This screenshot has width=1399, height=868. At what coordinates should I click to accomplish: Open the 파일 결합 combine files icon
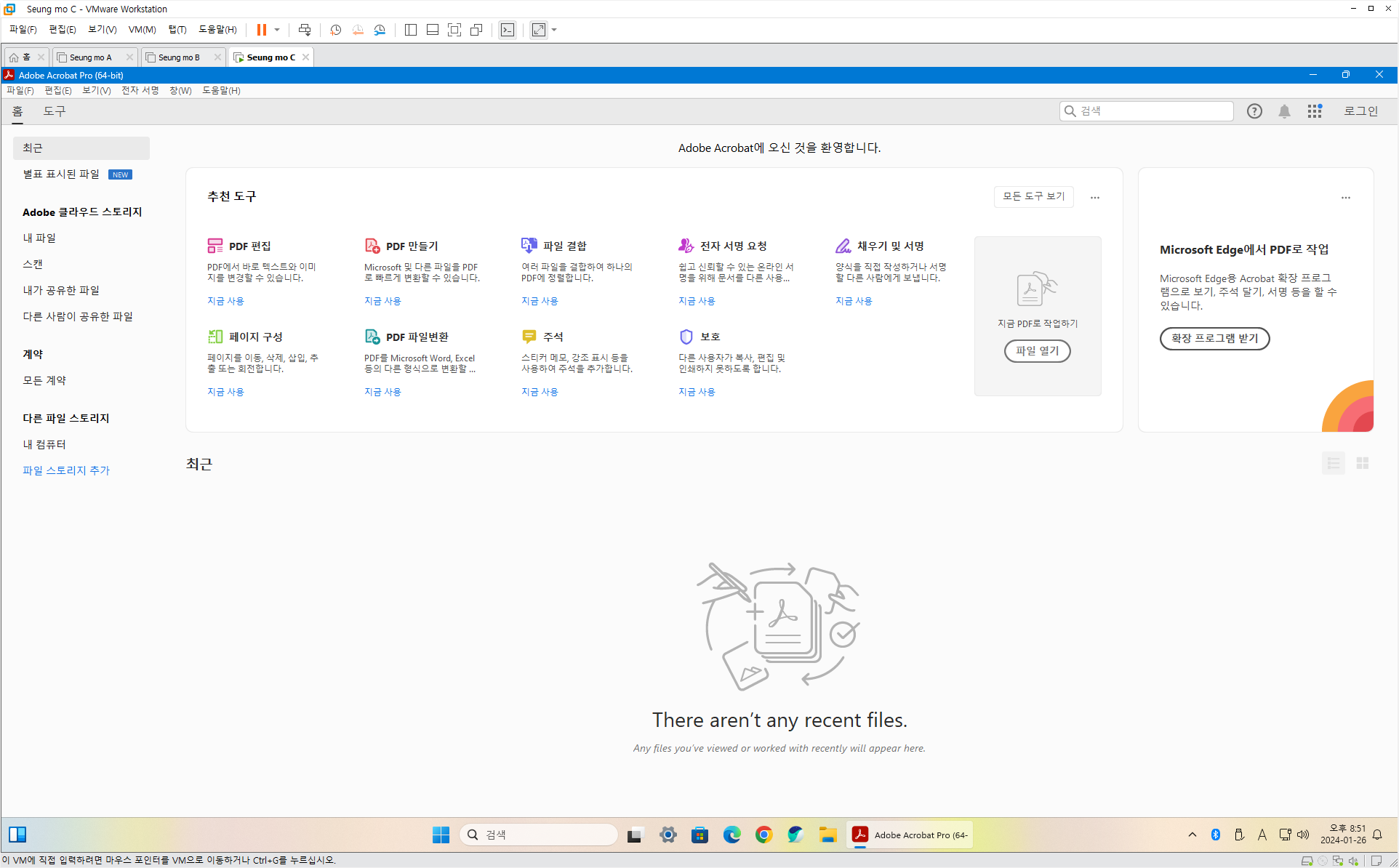click(x=529, y=246)
